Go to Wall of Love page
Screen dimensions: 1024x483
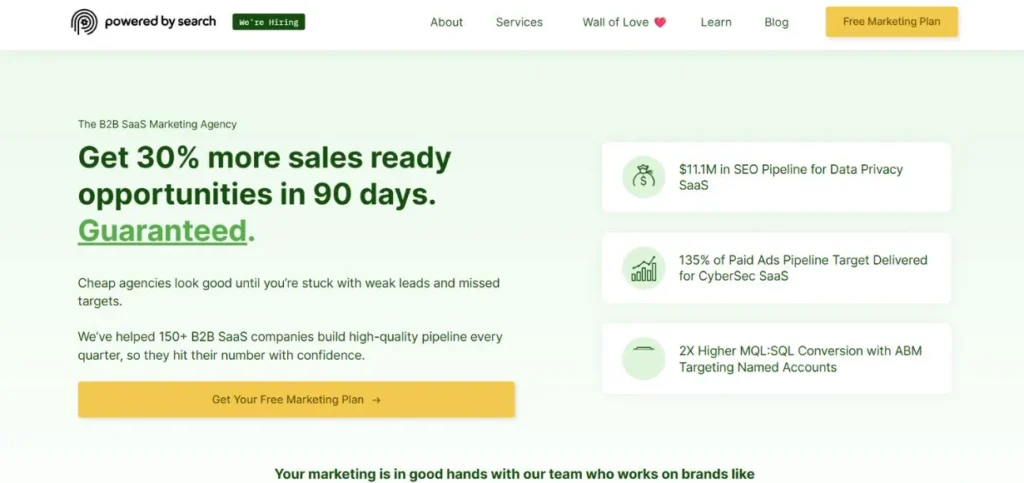point(615,22)
